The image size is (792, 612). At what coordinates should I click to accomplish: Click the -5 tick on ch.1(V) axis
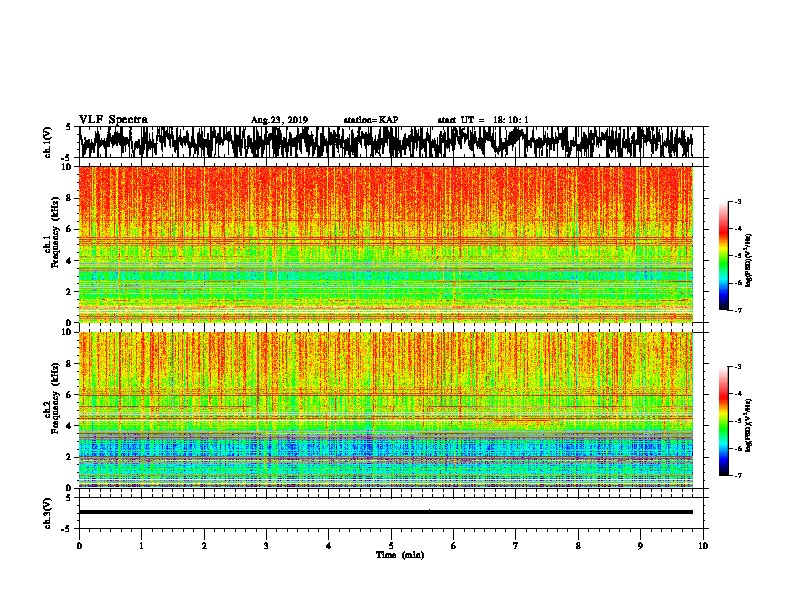pos(68,158)
